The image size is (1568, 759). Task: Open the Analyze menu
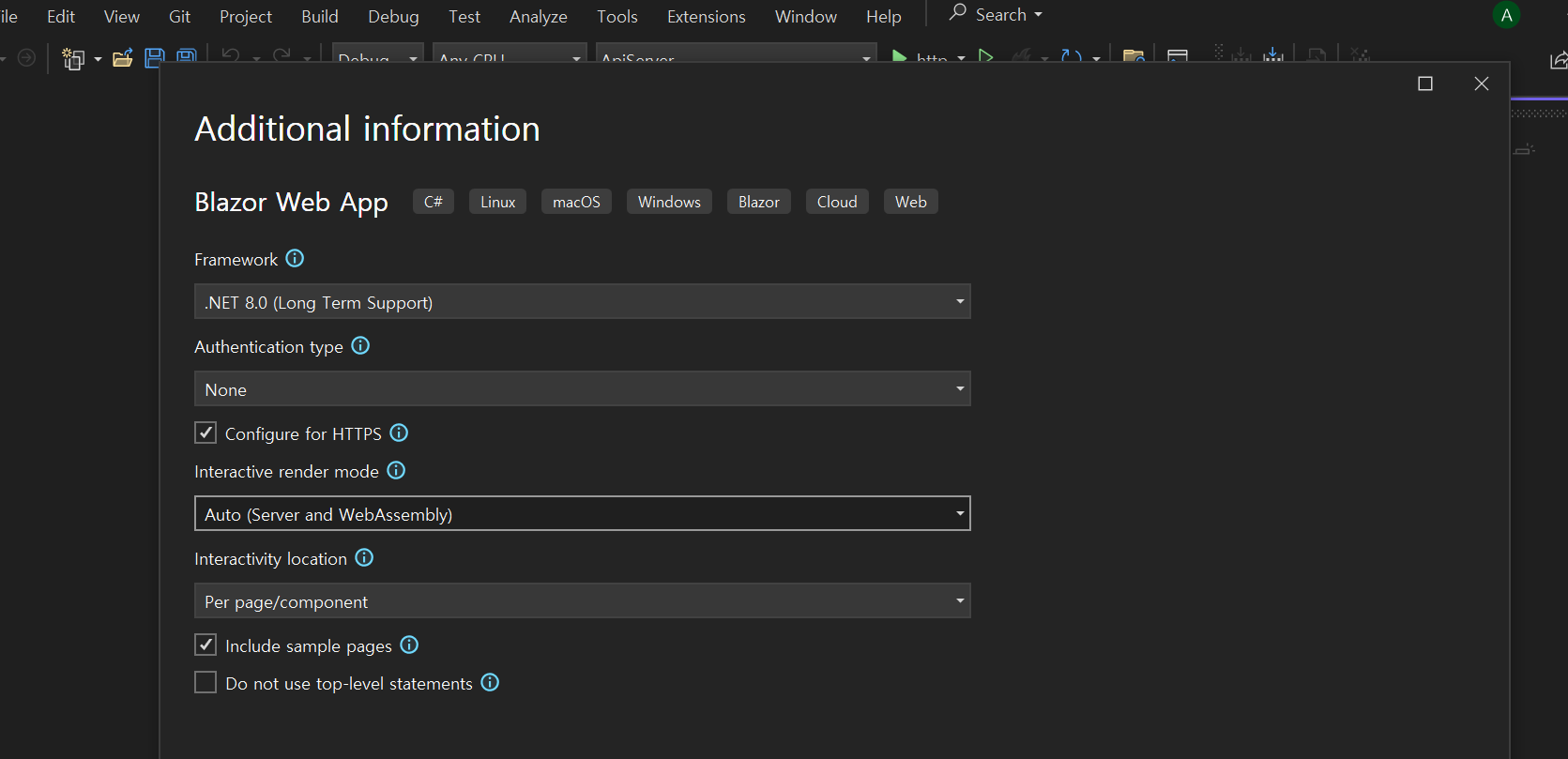tap(539, 17)
